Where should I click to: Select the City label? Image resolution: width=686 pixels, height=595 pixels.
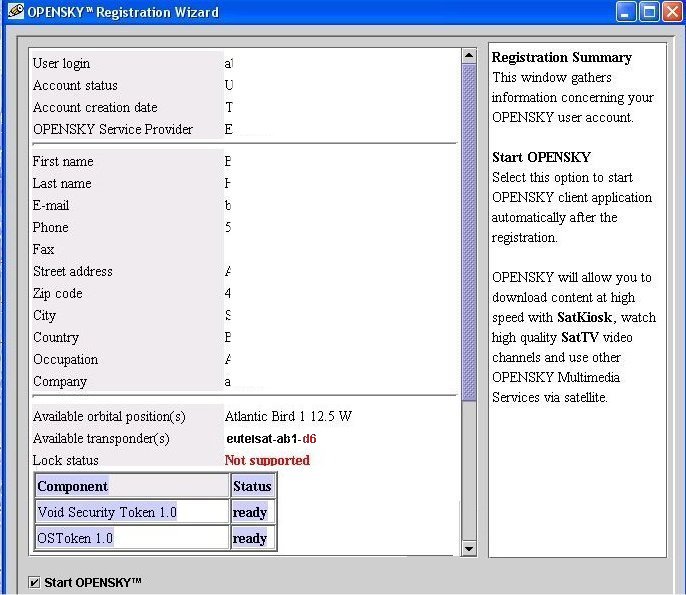tap(44, 315)
